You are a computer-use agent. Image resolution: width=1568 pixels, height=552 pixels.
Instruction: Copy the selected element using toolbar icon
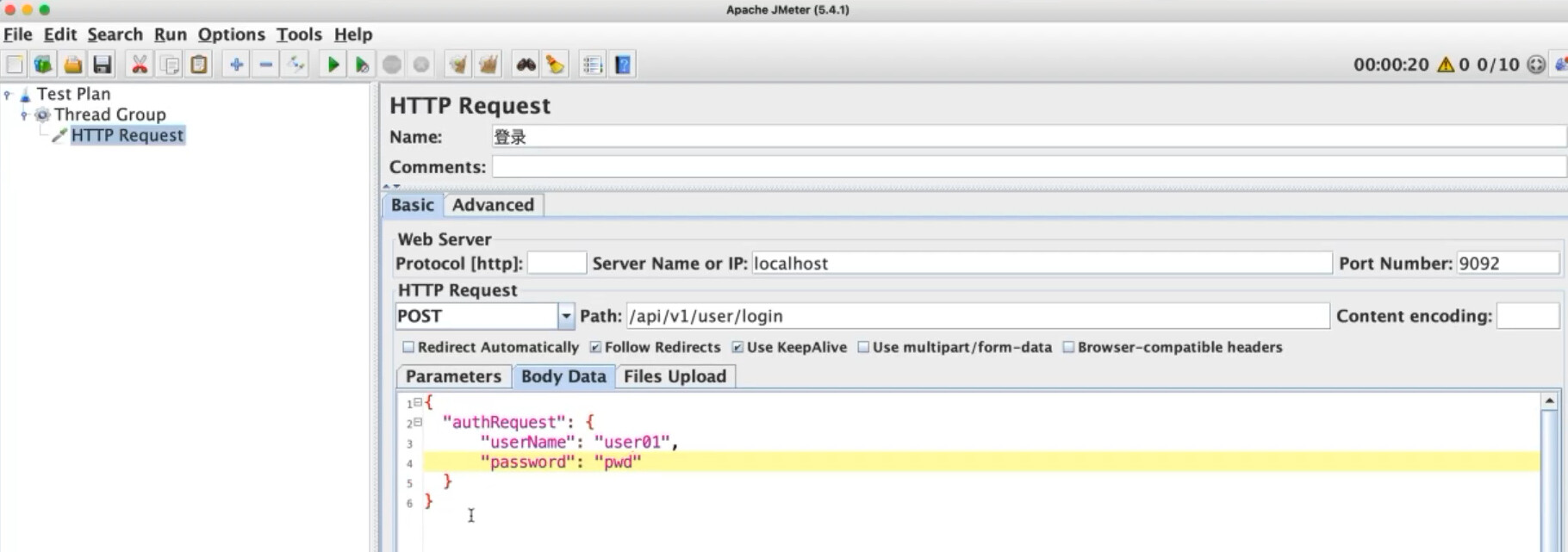170,65
